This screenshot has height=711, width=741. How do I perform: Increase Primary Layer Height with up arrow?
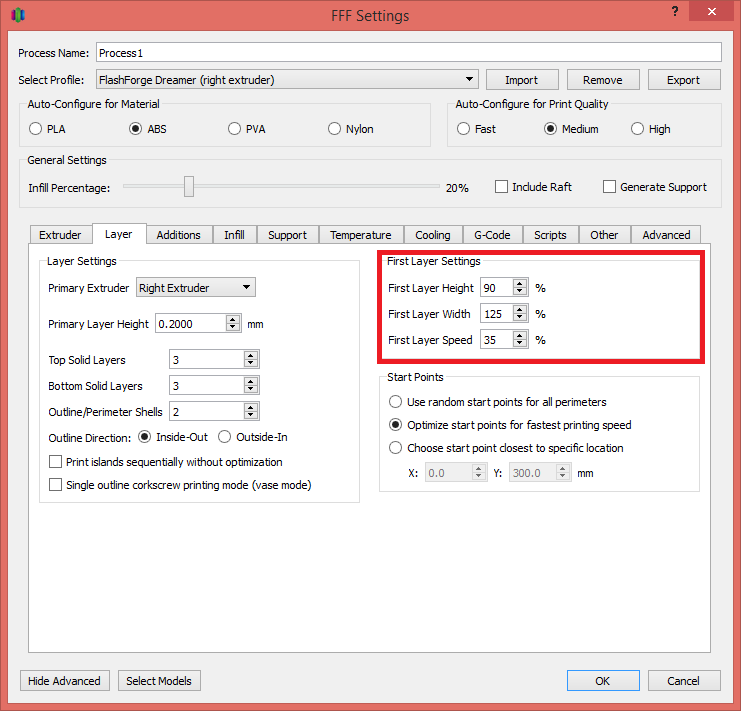(x=233, y=319)
